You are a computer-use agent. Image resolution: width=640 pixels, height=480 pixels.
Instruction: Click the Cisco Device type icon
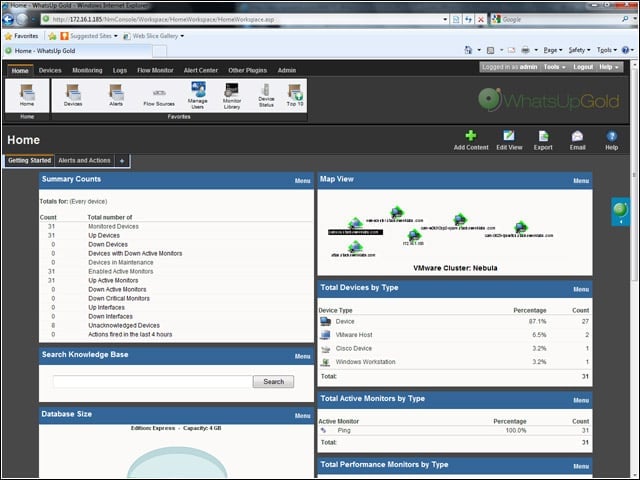pyautogui.click(x=325, y=349)
